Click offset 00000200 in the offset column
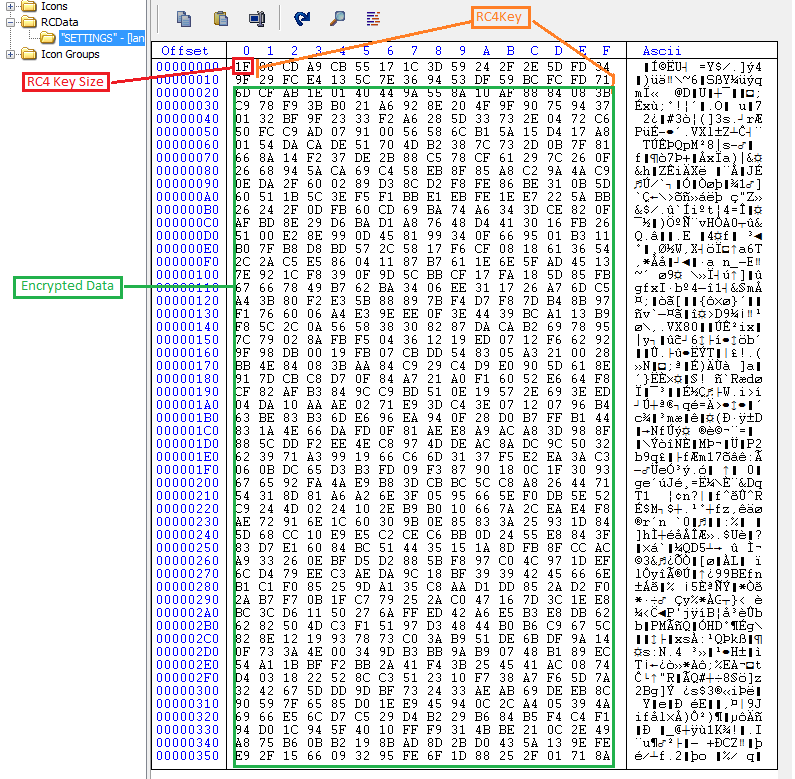The height and width of the screenshot is (779, 795). [188, 483]
